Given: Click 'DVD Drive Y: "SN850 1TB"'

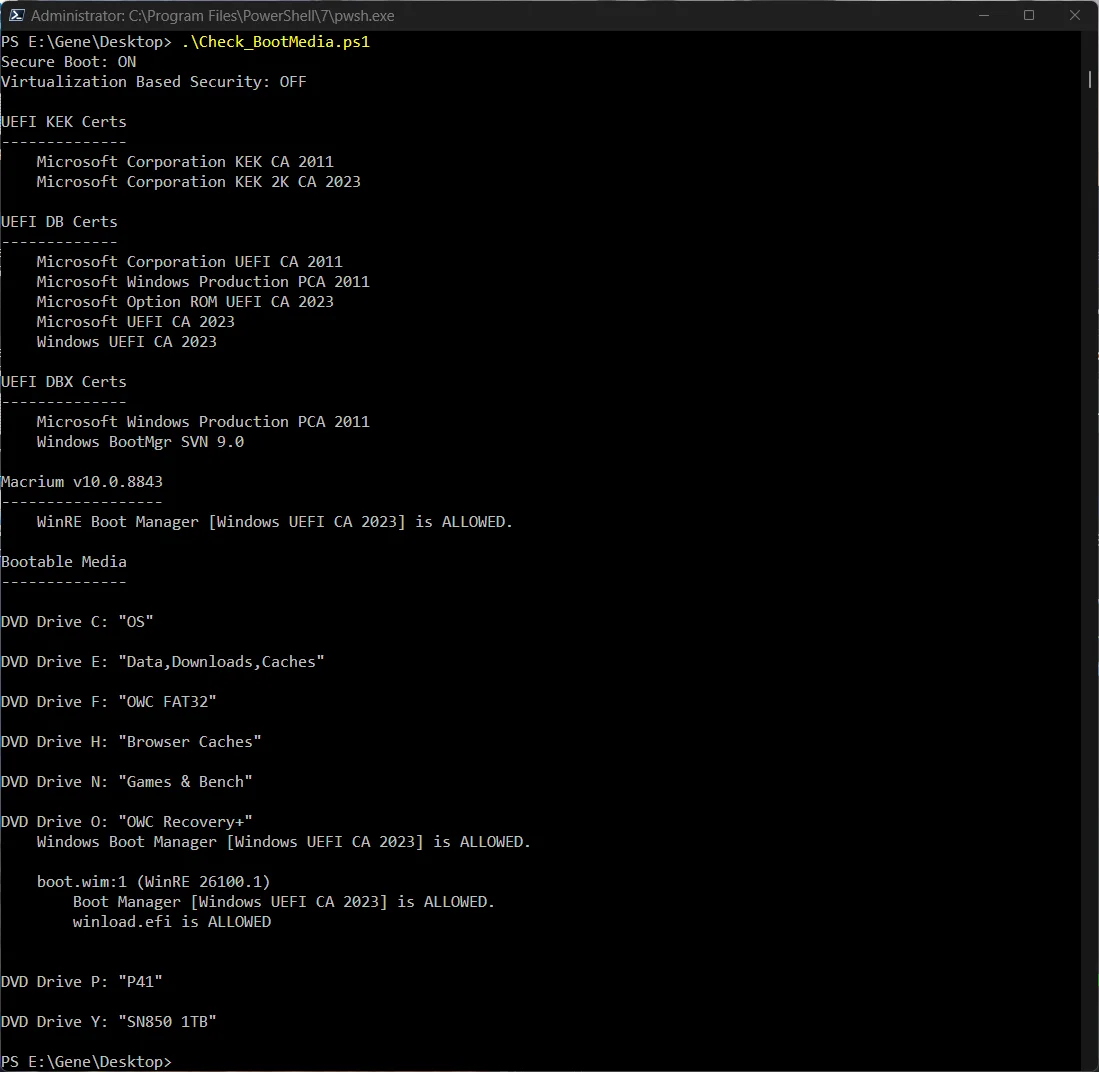Looking at the screenshot, I should pyautogui.click(x=109, y=1022).
